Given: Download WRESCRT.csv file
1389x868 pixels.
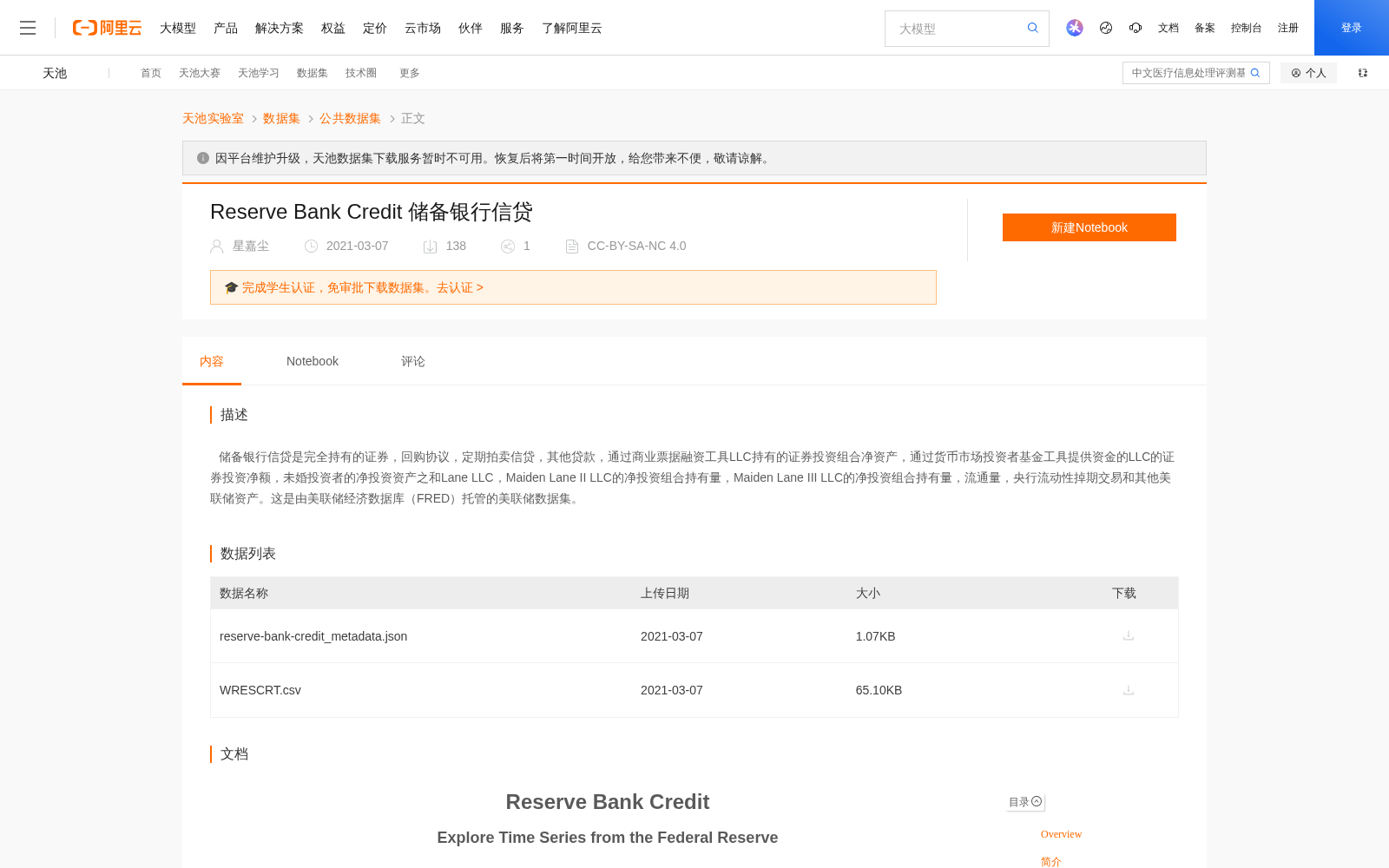Looking at the screenshot, I should [x=1129, y=690].
